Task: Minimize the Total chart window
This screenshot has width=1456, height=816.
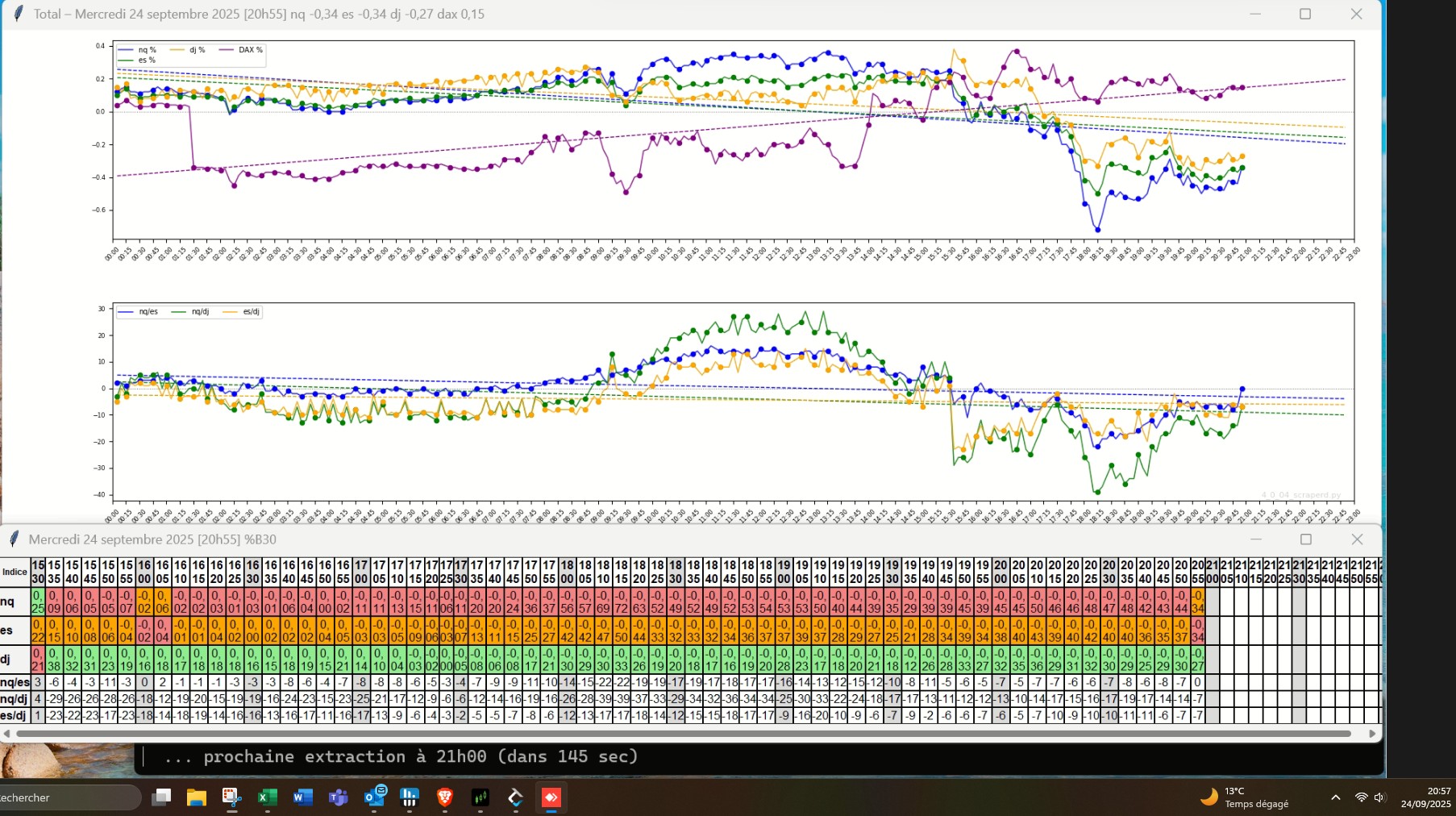Action: pos(1255,14)
